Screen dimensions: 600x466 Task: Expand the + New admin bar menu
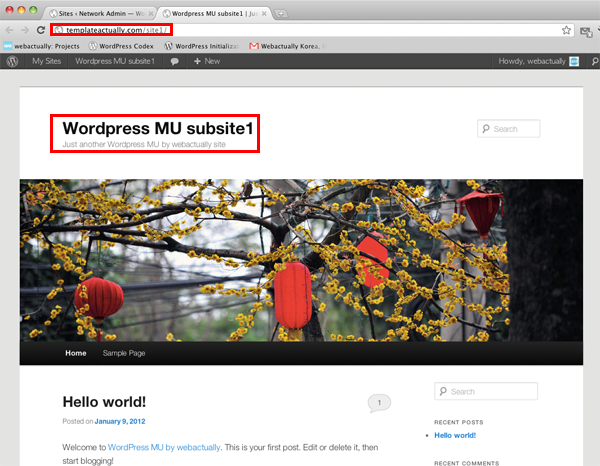point(207,62)
